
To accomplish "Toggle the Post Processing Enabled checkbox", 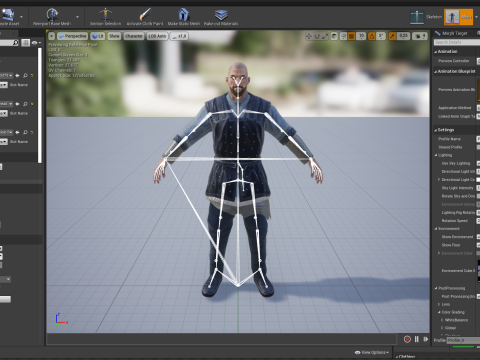I will [478, 296].
